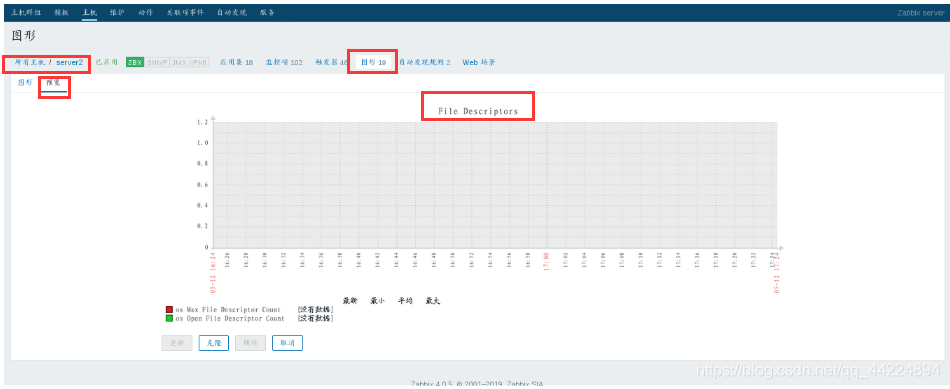Select 'os Max File Descriptor Count' legend text
This screenshot has width=950, height=389.
click(x=228, y=310)
